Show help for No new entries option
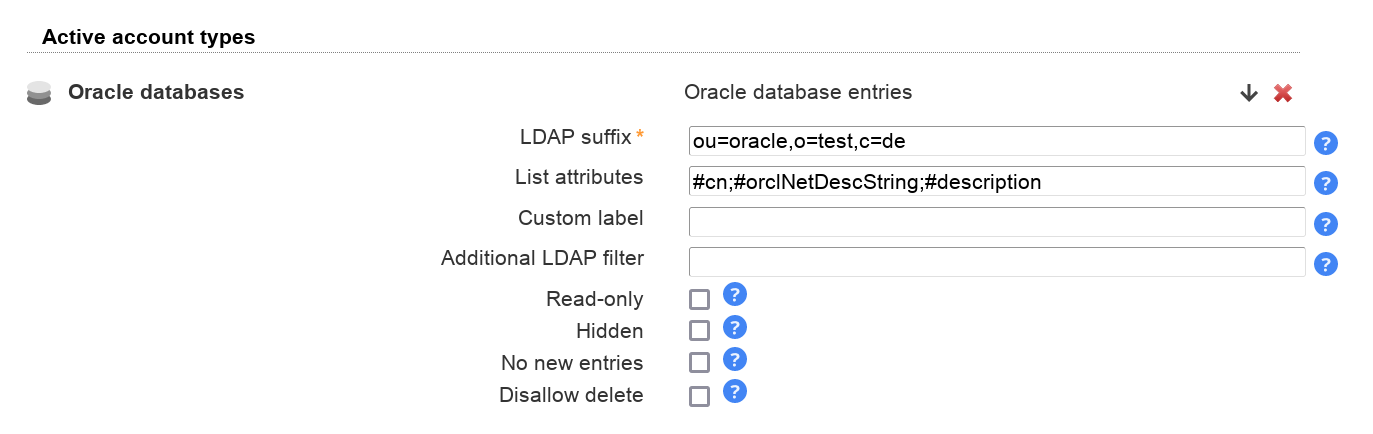The height and width of the screenshot is (434, 1373). pos(735,359)
